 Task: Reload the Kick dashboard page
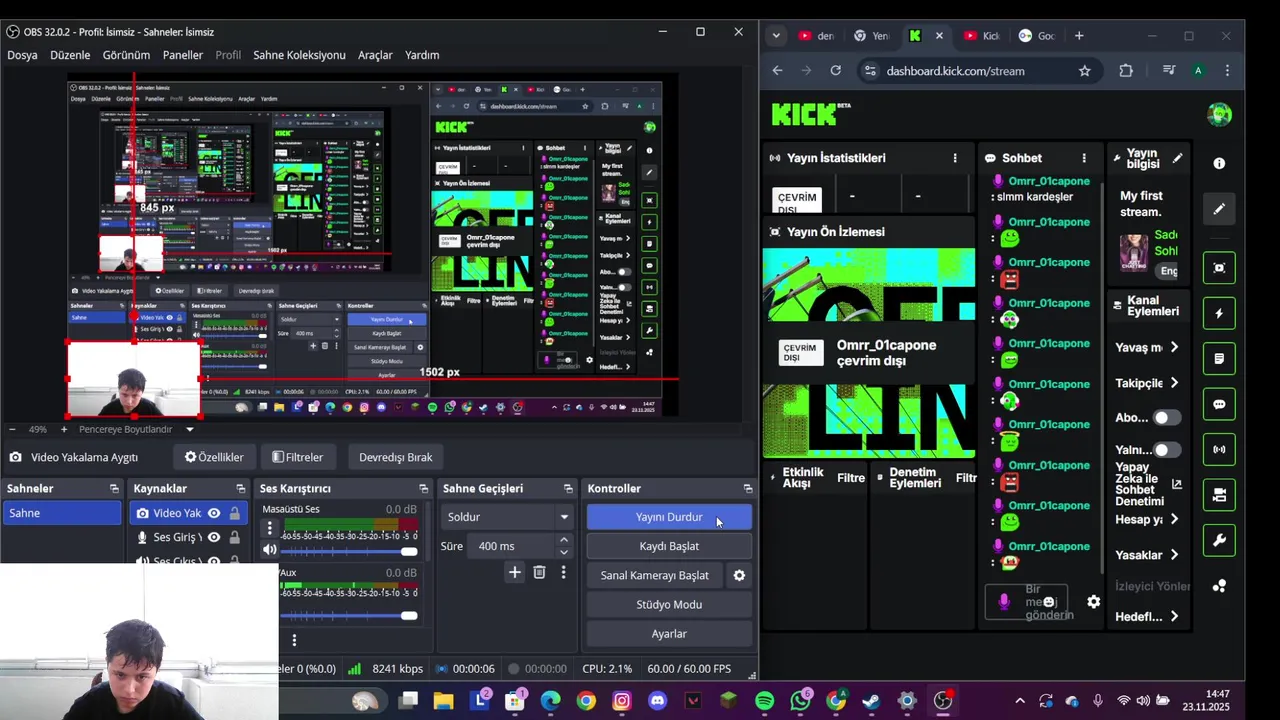pos(836,71)
